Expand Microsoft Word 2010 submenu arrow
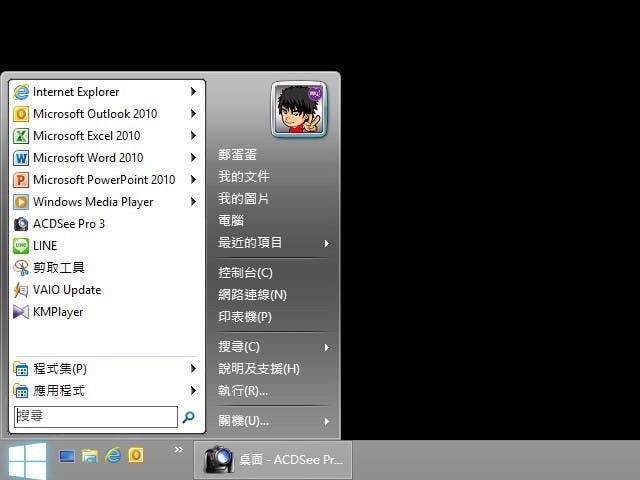Image resolution: width=640 pixels, height=480 pixels. [193, 158]
